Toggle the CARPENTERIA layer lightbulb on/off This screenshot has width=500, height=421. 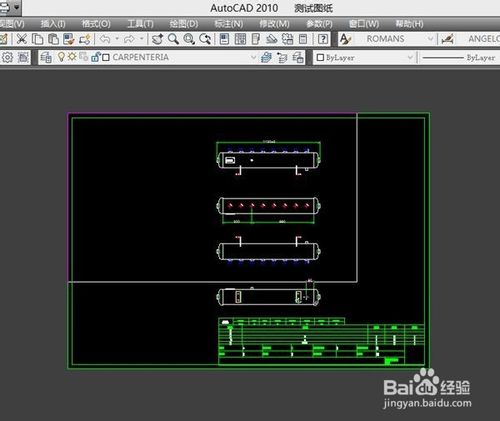coord(61,57)
